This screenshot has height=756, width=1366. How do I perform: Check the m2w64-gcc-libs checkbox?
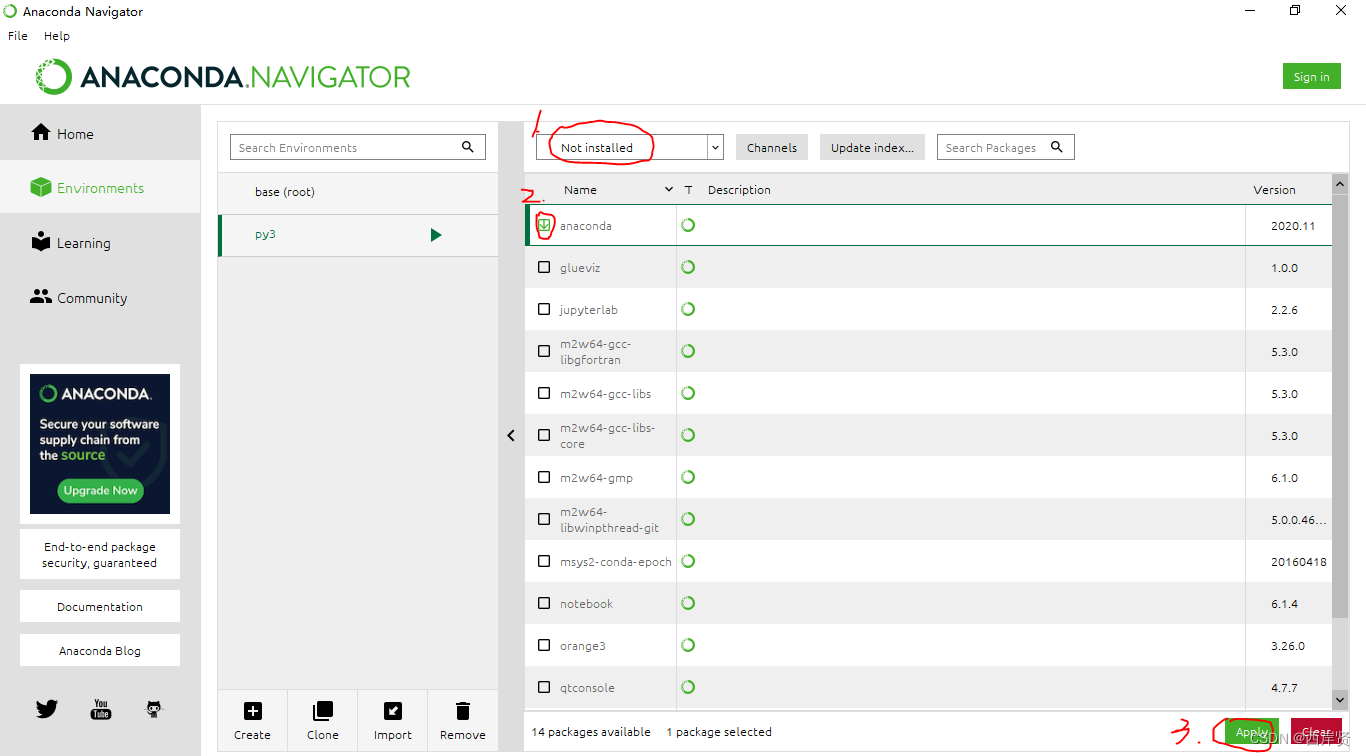[544, 393]
